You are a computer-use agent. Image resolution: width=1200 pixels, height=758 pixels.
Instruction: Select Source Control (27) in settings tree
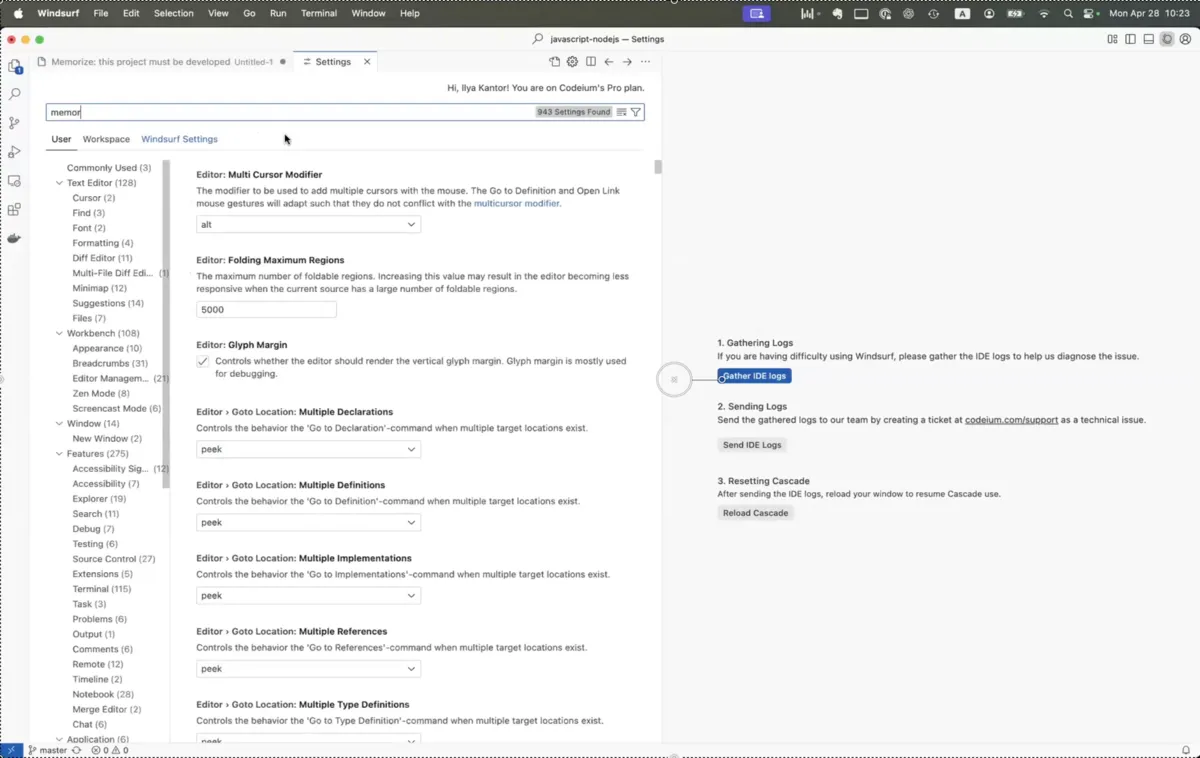pos(113,559)
